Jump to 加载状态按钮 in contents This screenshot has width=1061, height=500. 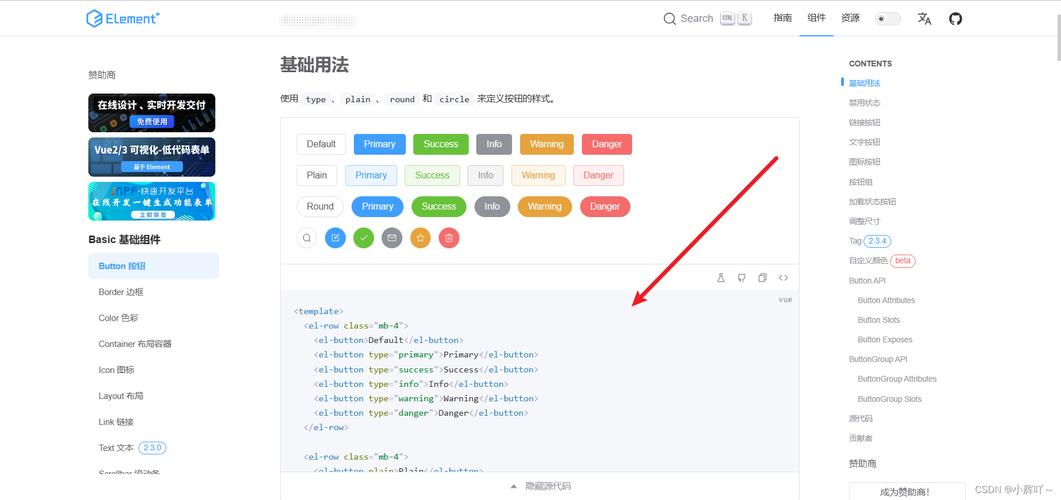pos(873,202)
